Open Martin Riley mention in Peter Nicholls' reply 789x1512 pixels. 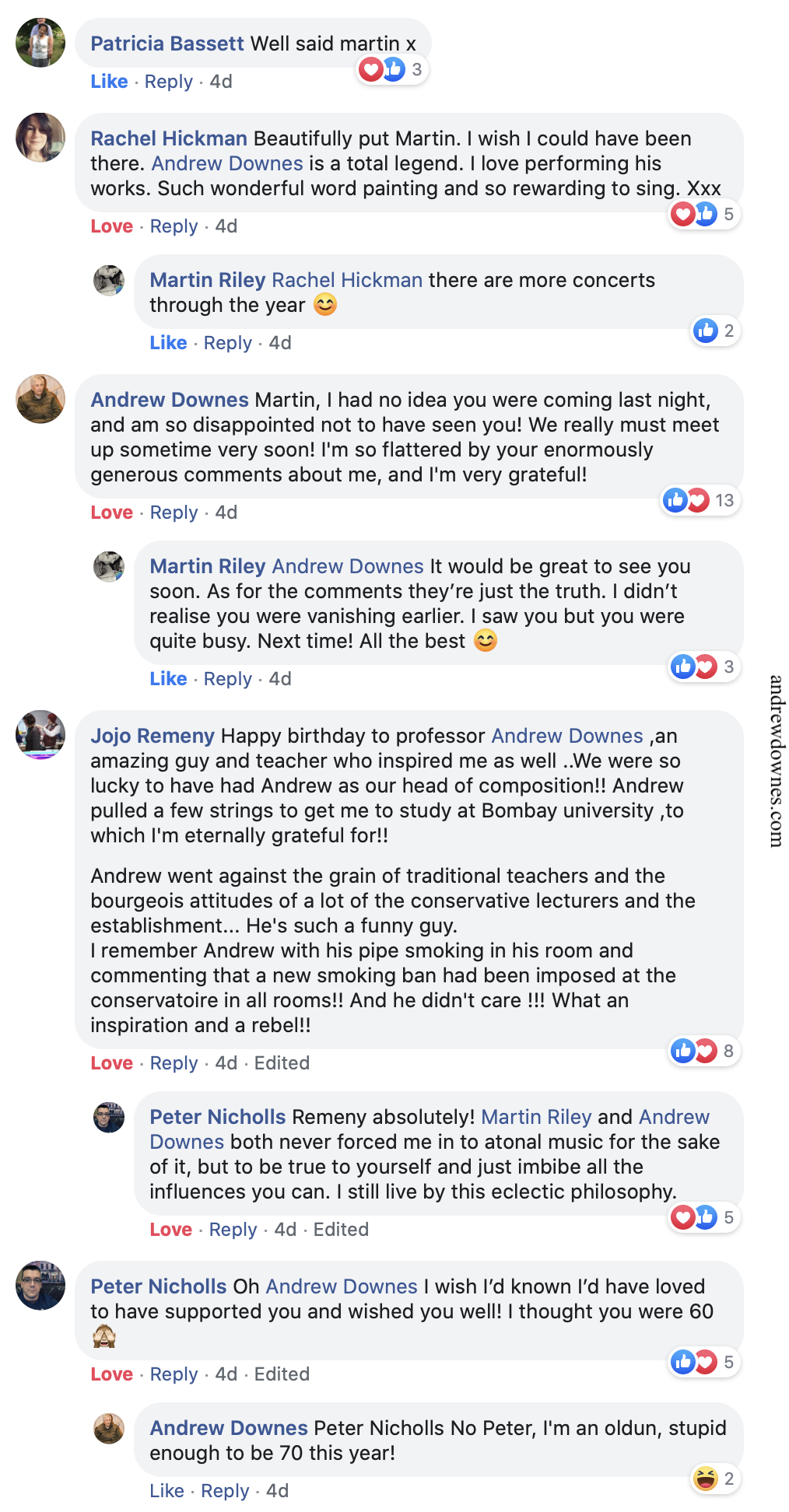click(536, 1117)
